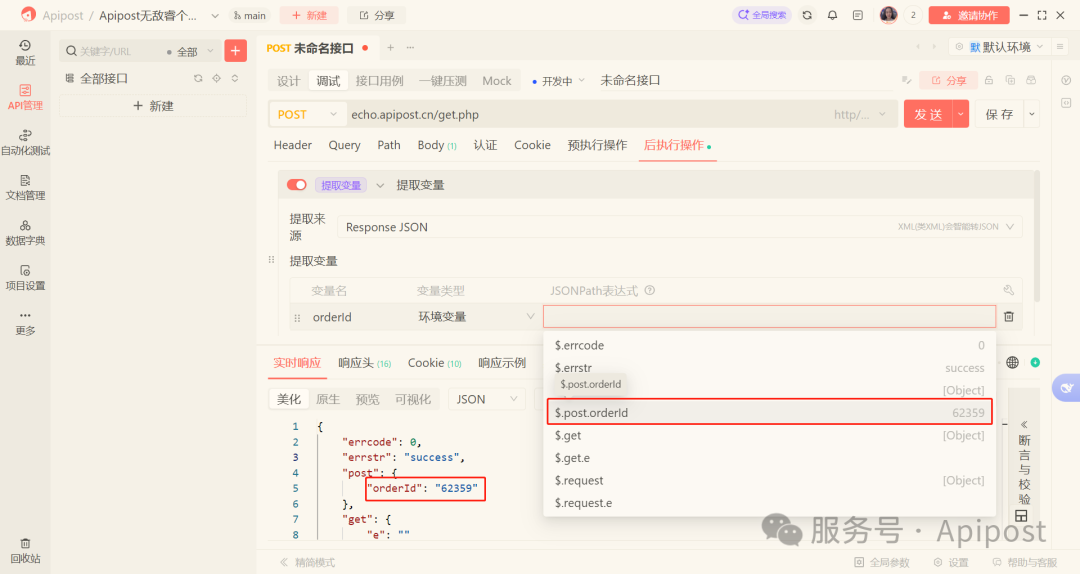Open 全局搜索 global search
This screenshot has height=574, width=1080.
[762, 15]
